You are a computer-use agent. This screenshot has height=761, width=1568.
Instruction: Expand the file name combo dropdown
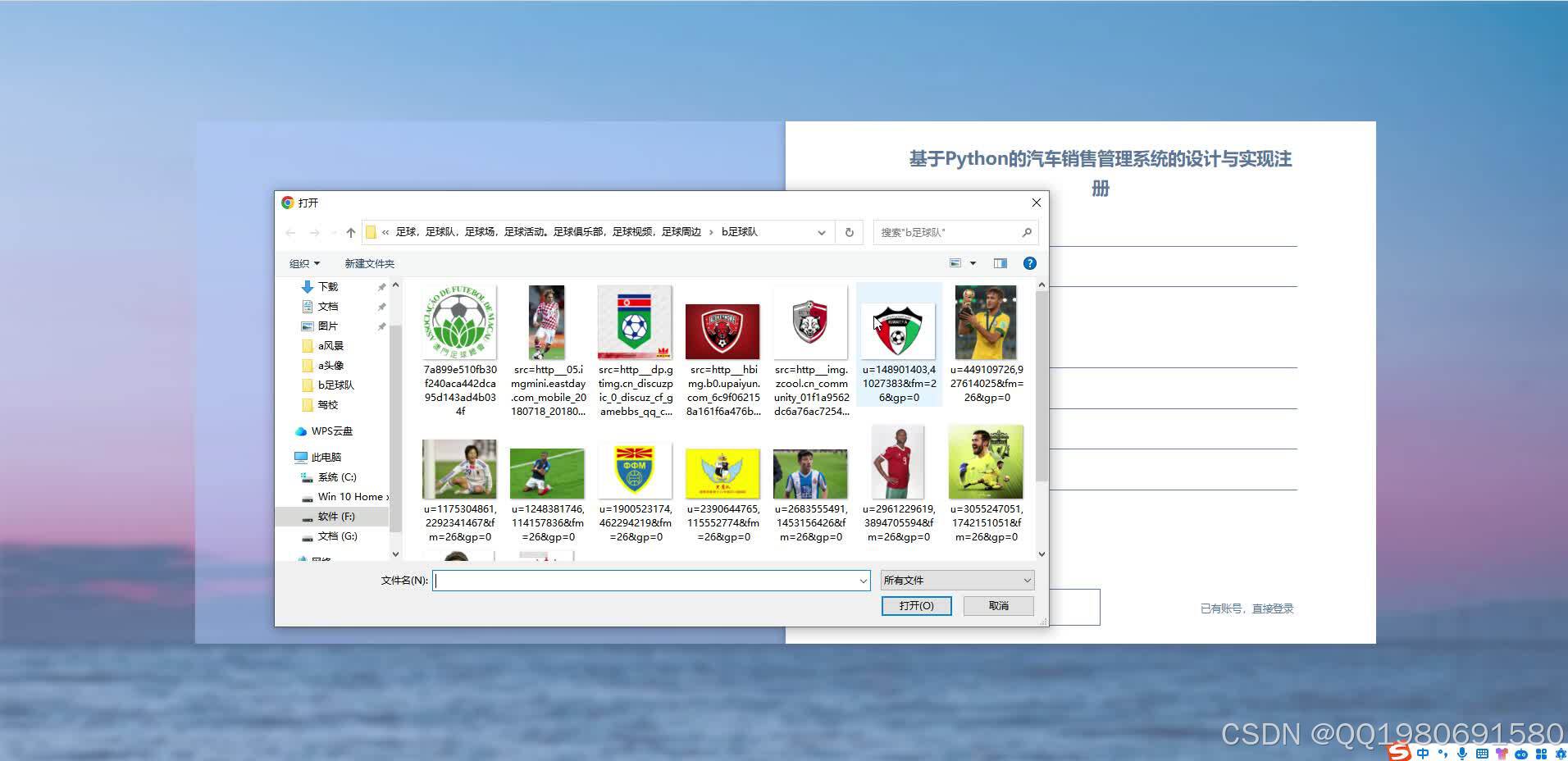[863, 581]
